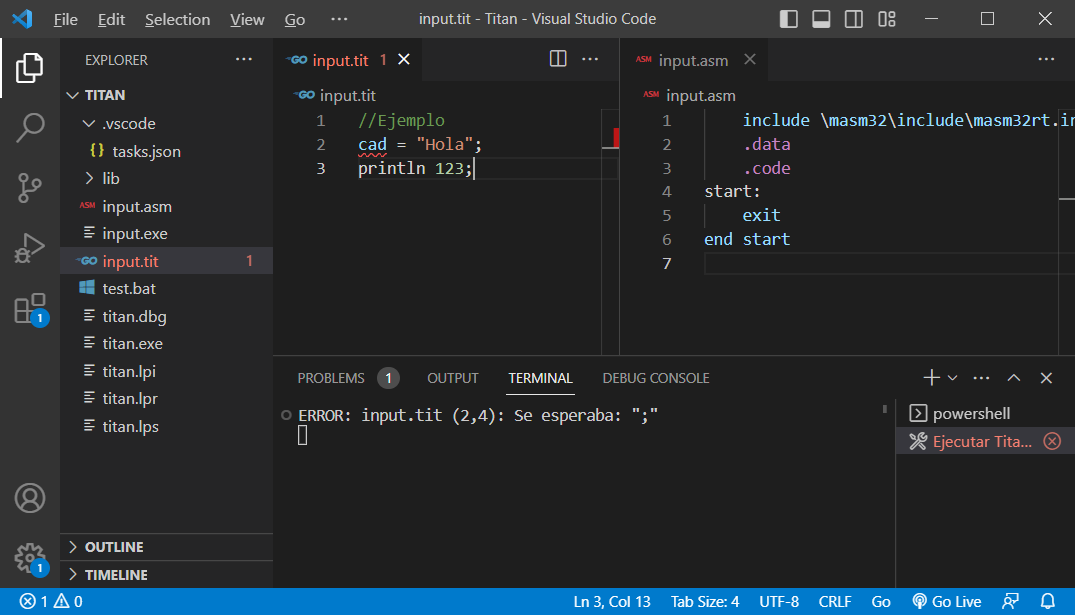Open the Extensions view
Image resolution: width=1075 pixels, height=615 pixels.
(x=30, y=310)
